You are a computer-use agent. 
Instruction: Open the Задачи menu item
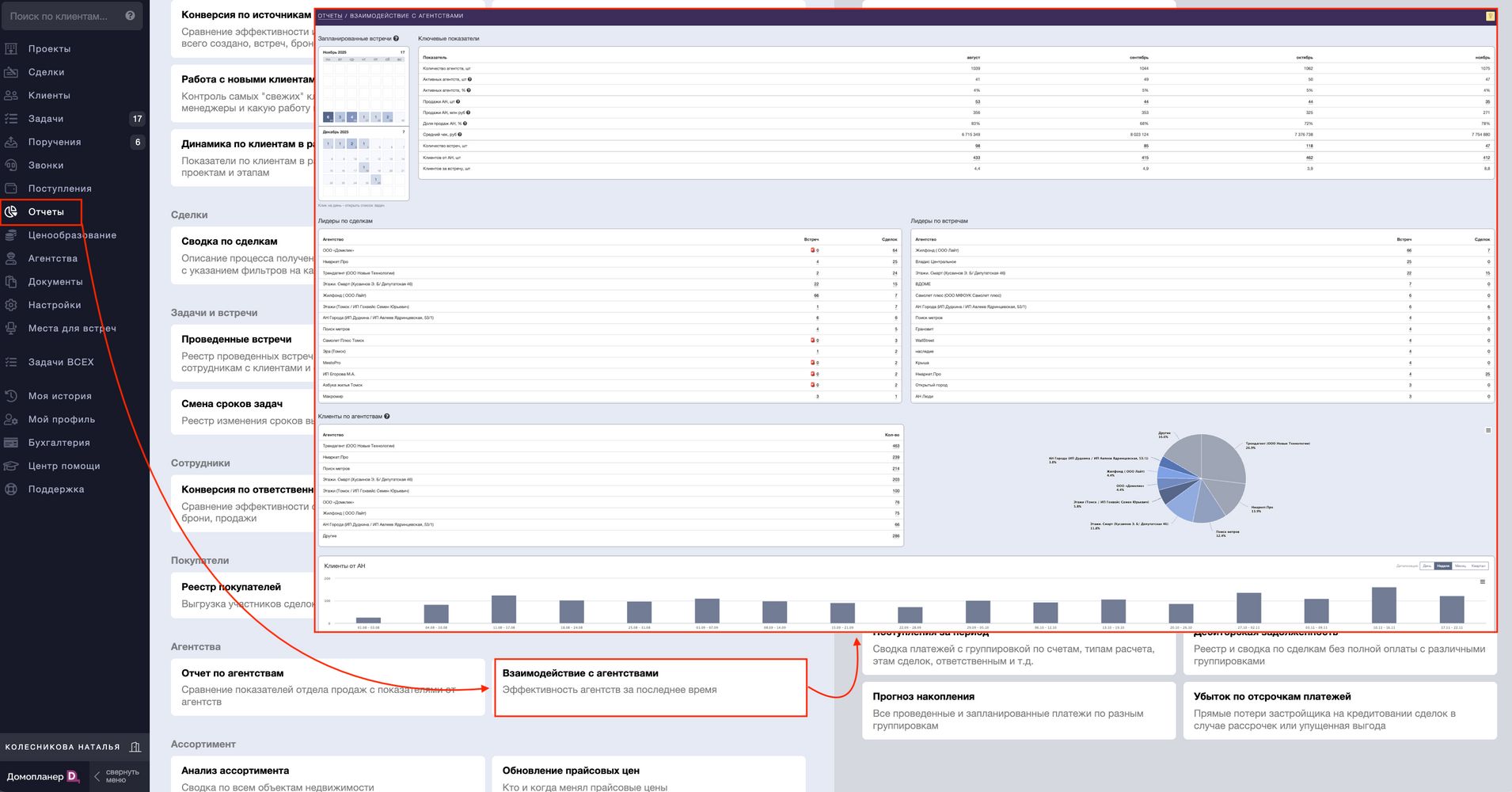46,119
